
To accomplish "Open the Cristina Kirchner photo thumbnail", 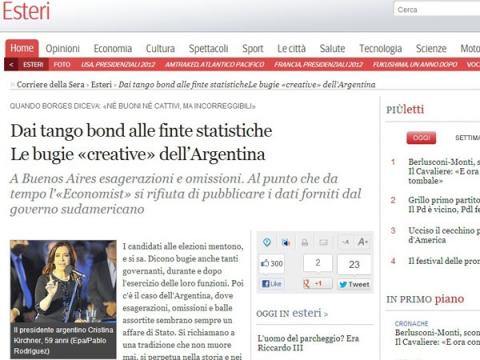I will pos(63,281).
